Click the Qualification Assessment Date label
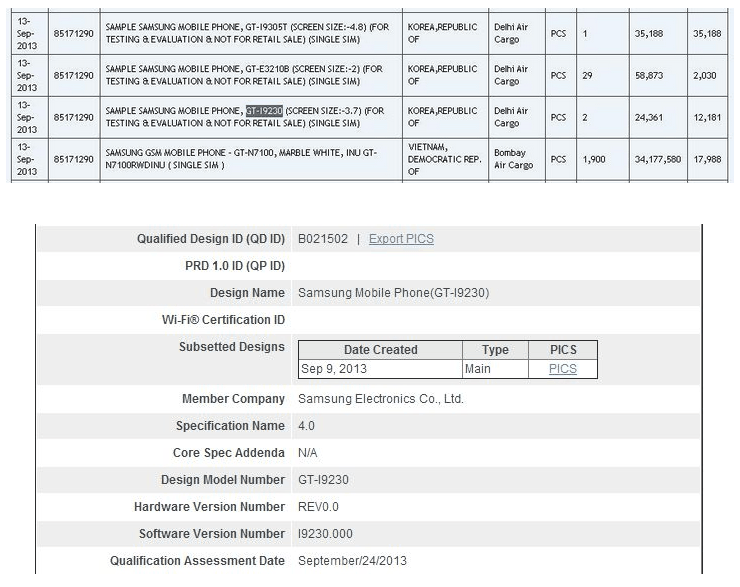740x587 pixels. click(197, 561)
